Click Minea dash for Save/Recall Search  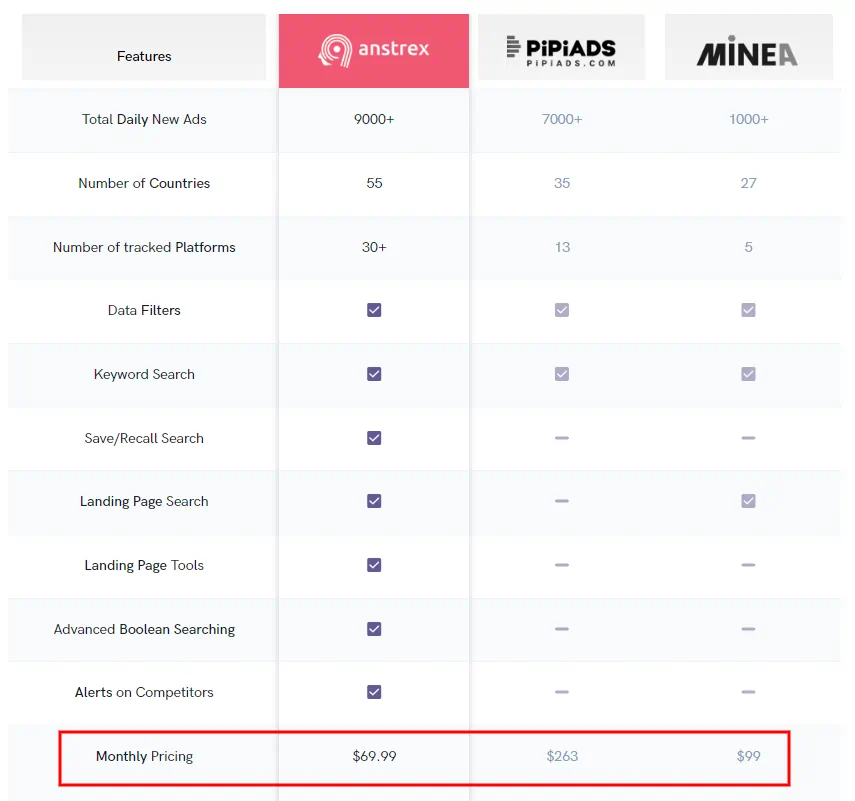(x=749, y=438)
